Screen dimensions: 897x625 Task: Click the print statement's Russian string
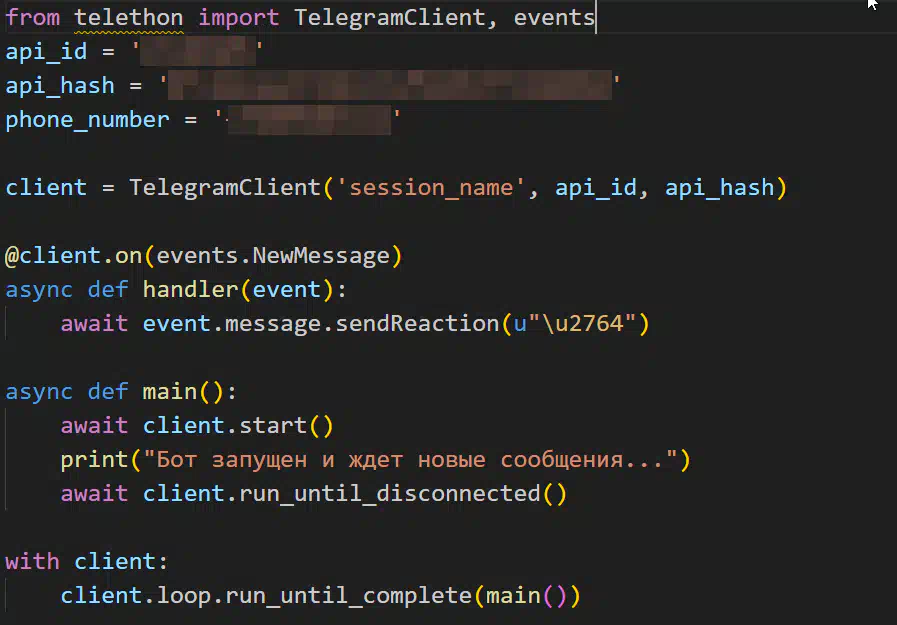click(410, 460)
